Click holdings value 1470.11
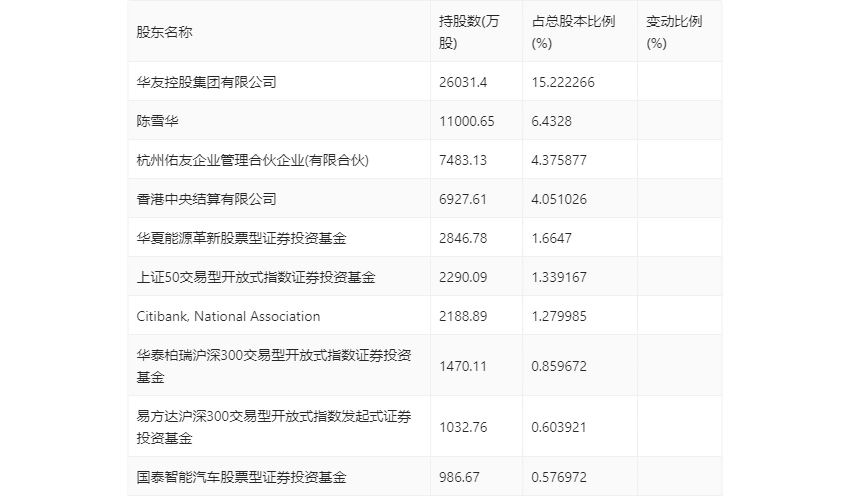Image resolution: width=850 pixels, height=496 pixels. point(463,366)
